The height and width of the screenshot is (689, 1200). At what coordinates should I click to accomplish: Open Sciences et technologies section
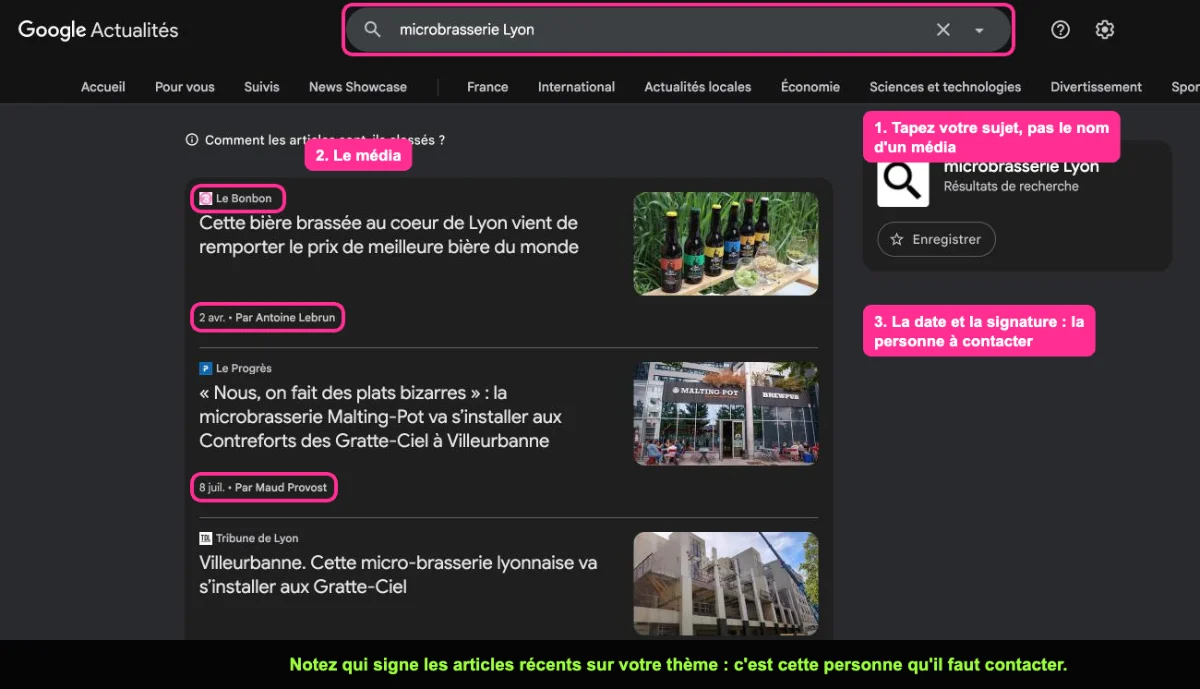click(945, 87)
